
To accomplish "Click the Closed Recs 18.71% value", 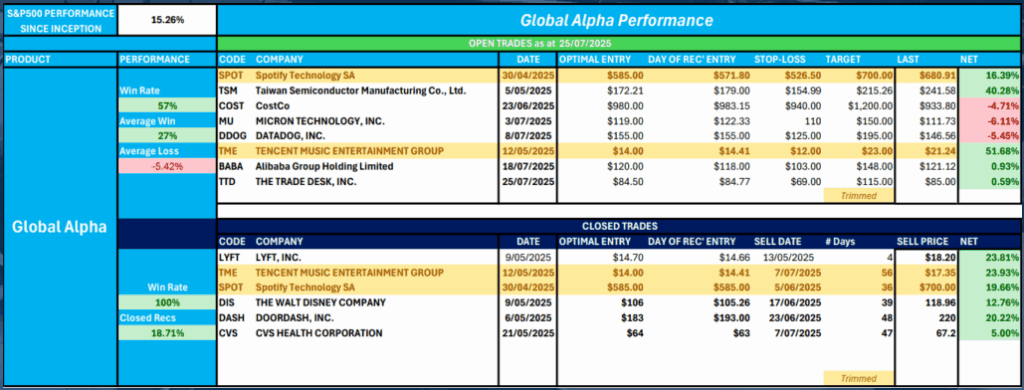I will pos(167,333).
